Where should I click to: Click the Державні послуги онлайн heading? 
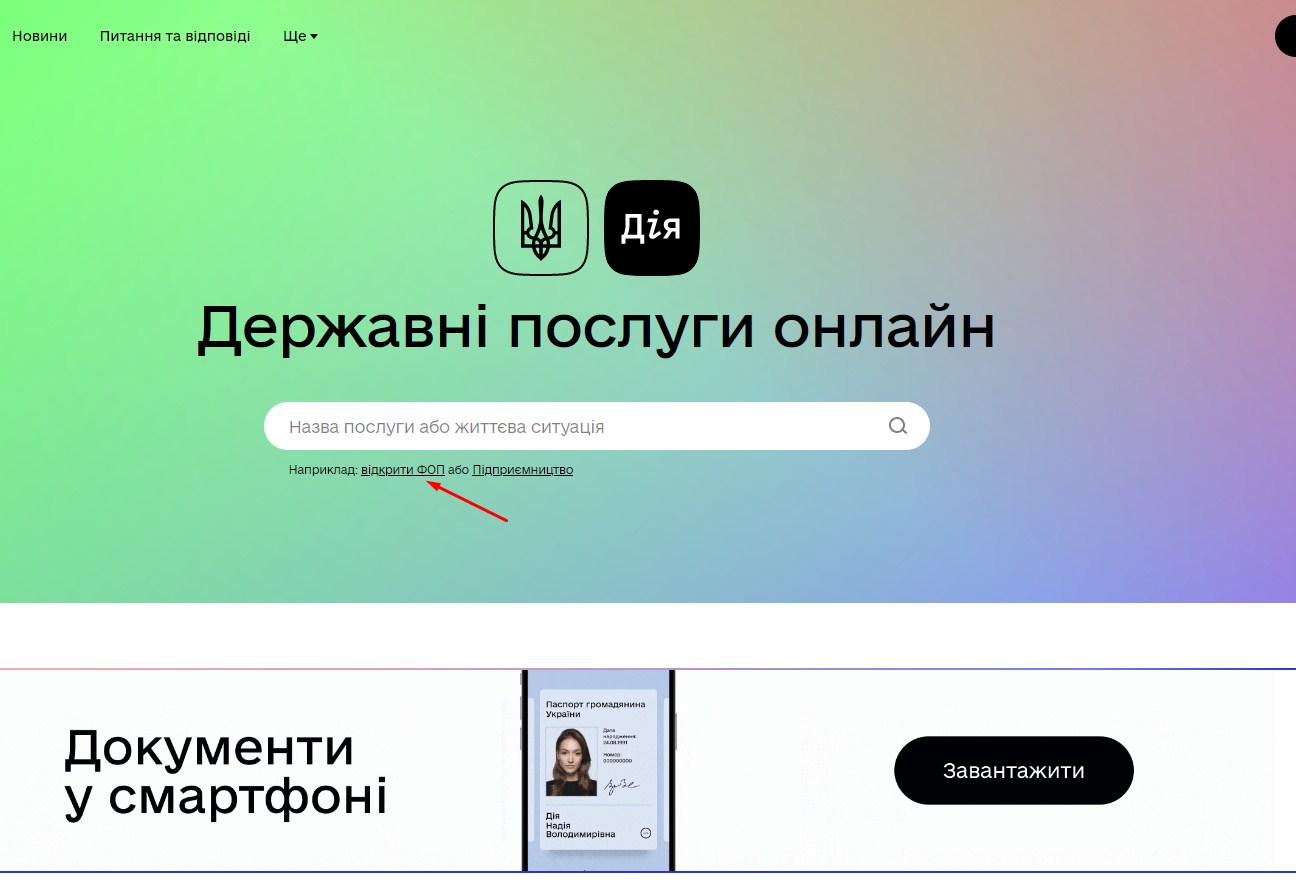point(596,327)
